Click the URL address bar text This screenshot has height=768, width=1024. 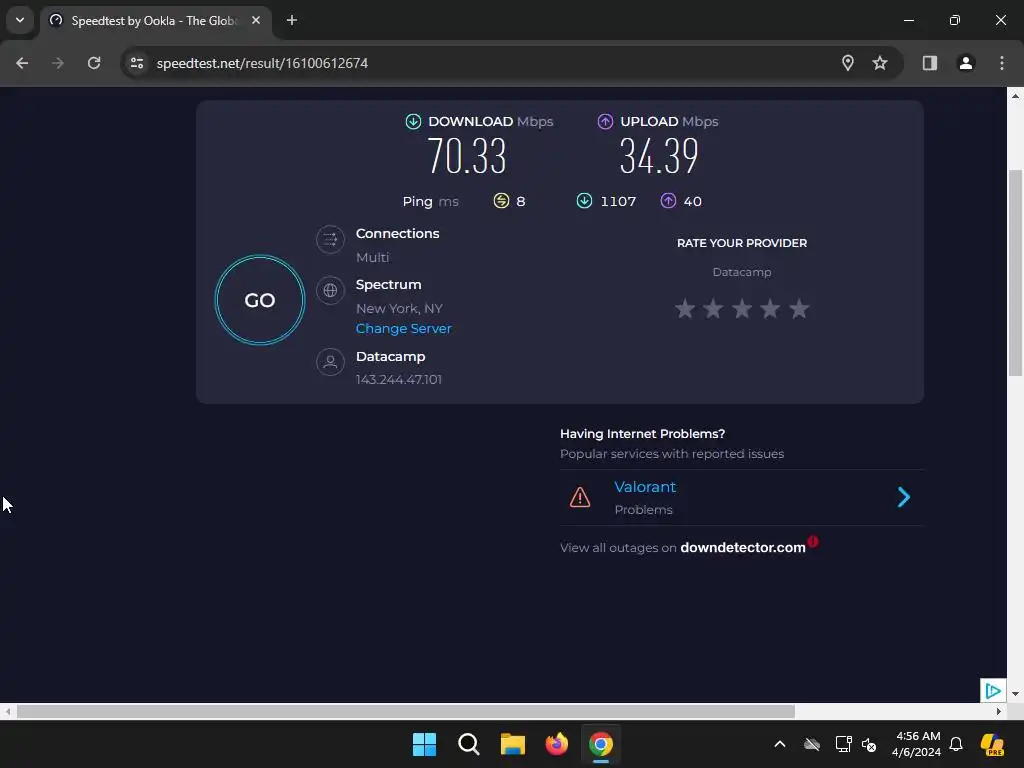coord(262,63)
